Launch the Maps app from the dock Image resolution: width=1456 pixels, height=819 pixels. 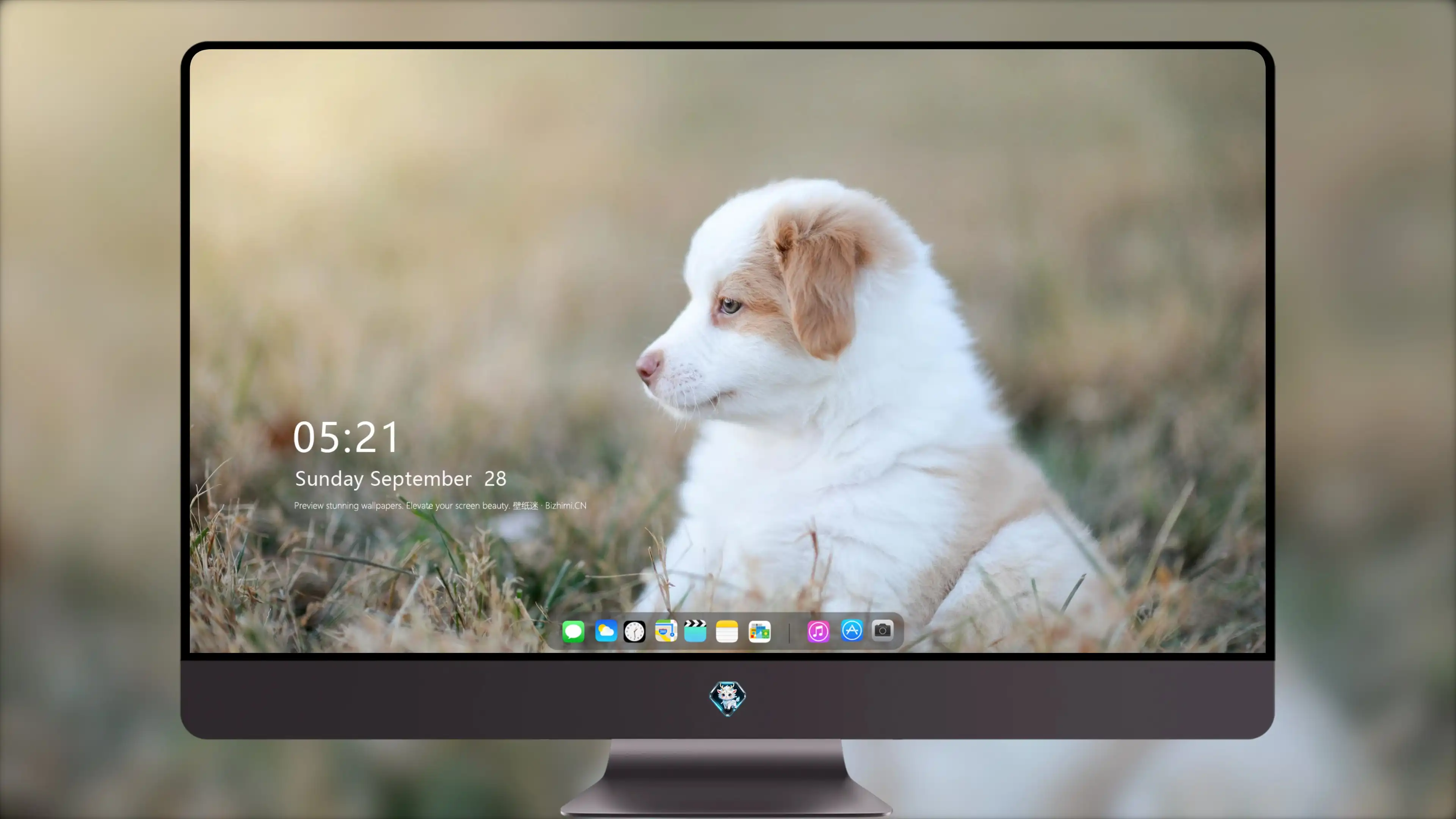tap(666, 631)
